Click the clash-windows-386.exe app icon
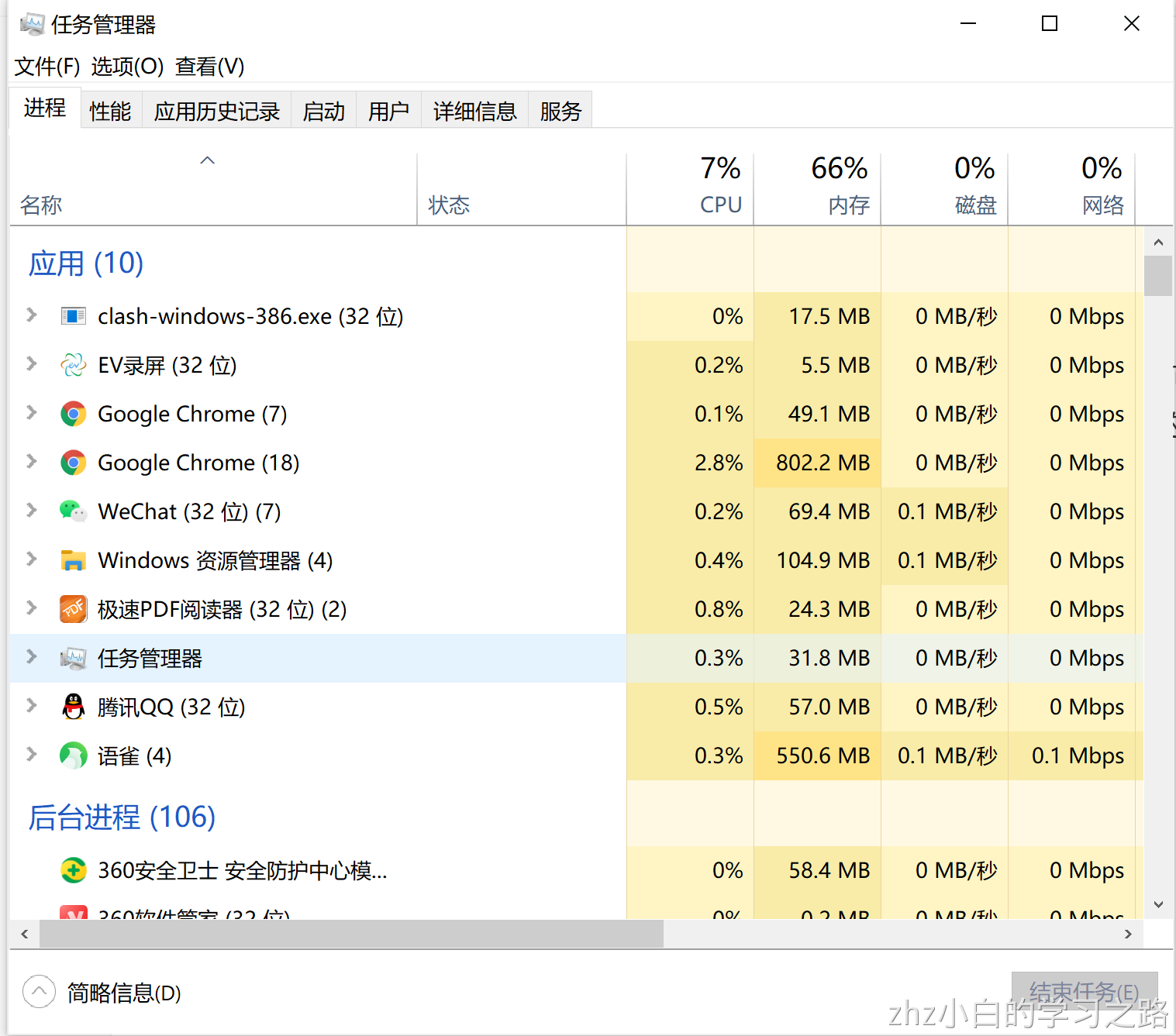The height and width of the screenshot is (1036, 1176). pos(74,316)
